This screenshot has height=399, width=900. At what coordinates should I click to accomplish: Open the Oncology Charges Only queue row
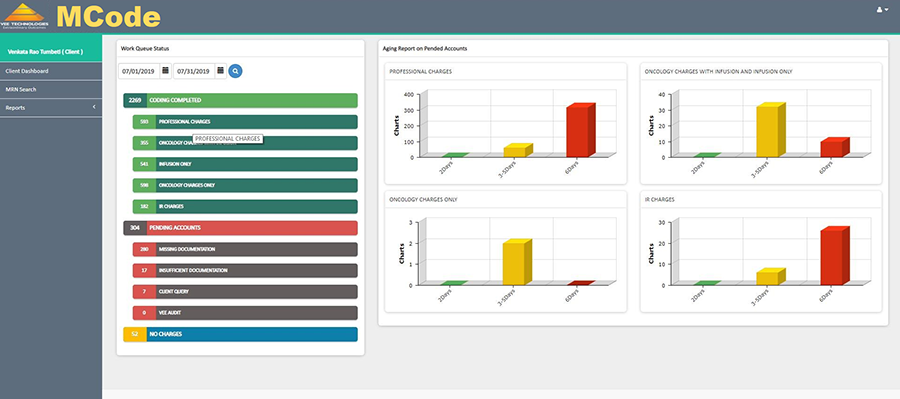tap(245, 185)
